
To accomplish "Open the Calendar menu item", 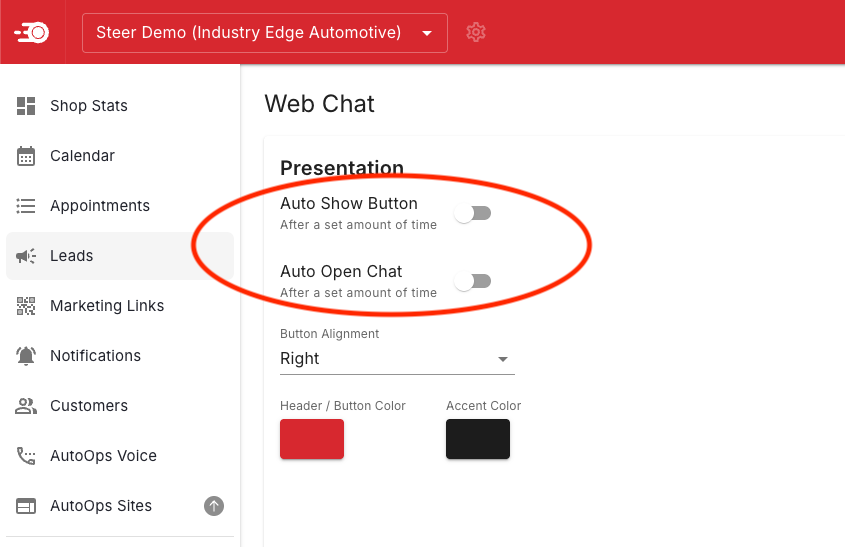I will click(x=120, y=156).
